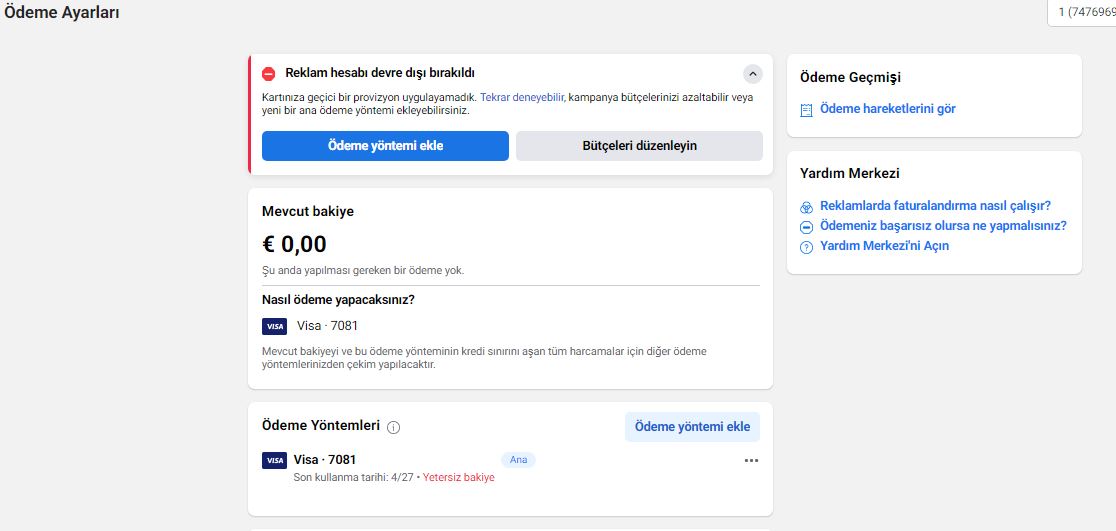Click the question mark icon beside Yardım Merkezi'ni Açın
Image resolution: width=1116 pixels, height=531 pixels.
[x=806, y=247]
